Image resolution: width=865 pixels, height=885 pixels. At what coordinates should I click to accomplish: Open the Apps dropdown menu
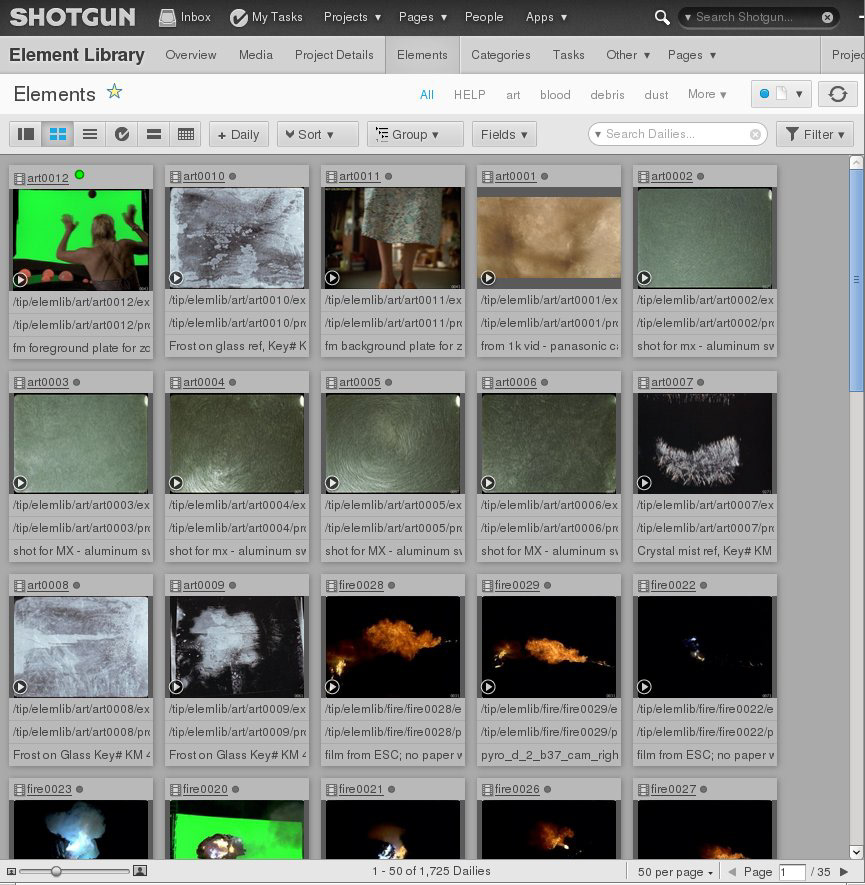[x=546, y=17]
